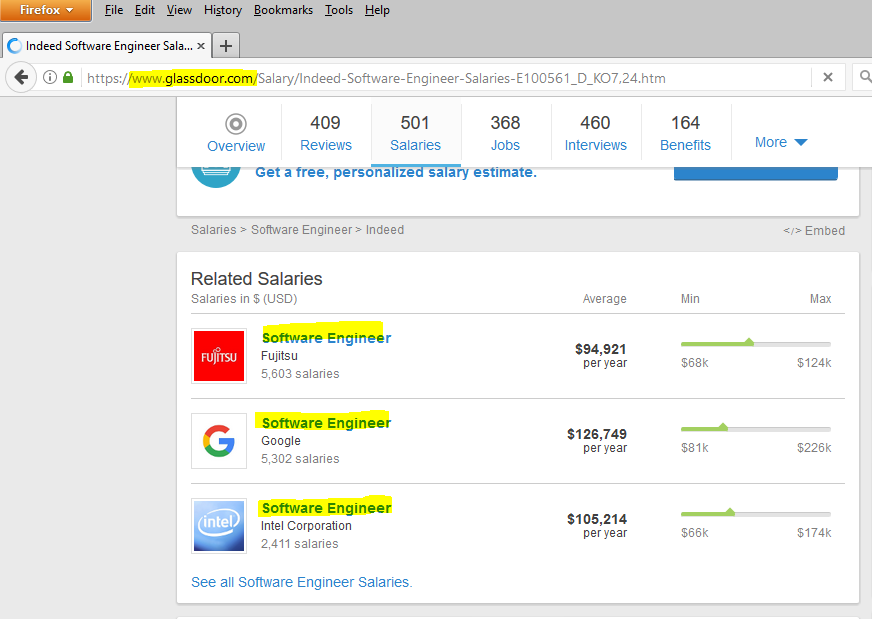Click the '5,302 salaries' text
Image resolution: width=872 pixels, height=619 pixels.
click(x=300, y=459)
